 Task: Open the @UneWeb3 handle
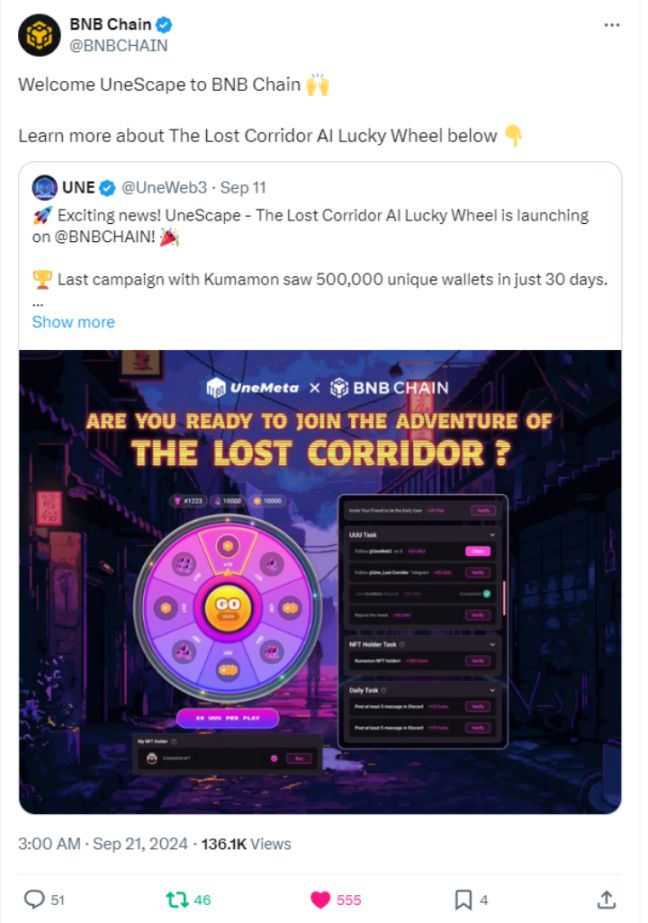pos(162,187)
